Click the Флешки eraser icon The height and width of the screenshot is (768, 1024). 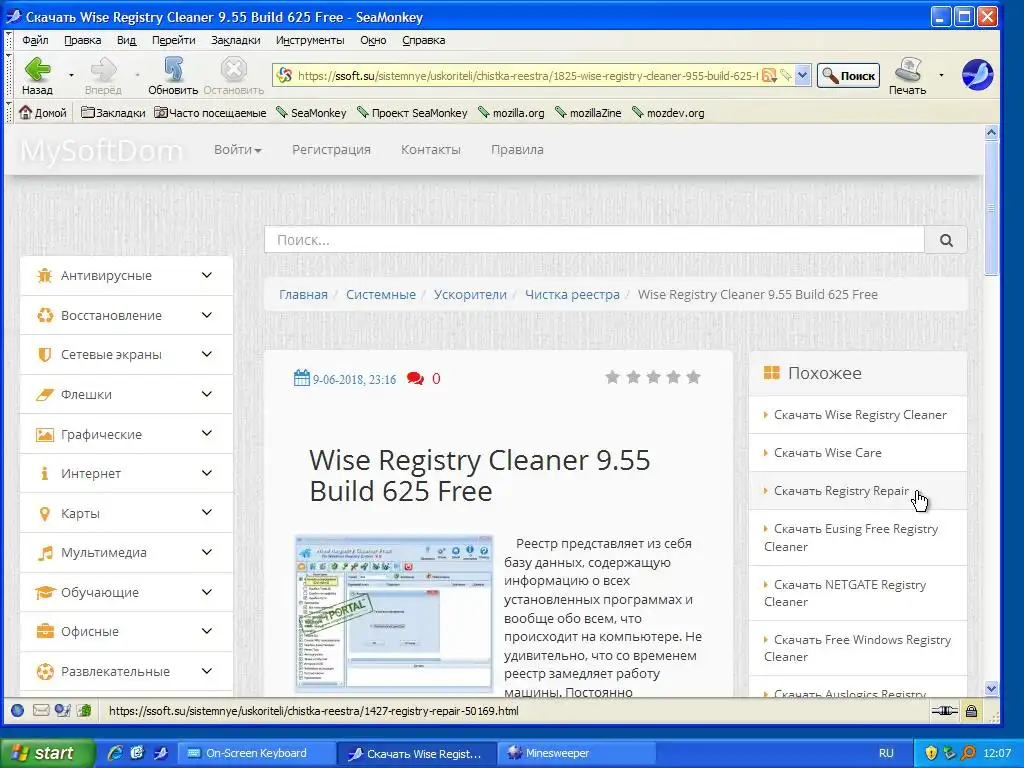(x=44, y=394)
